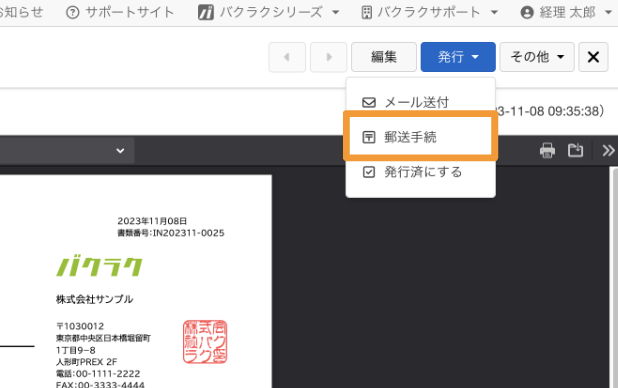Click the envelope icon beside メール送付
Viewport: 618px width, 388px height.
pos(369,103)
